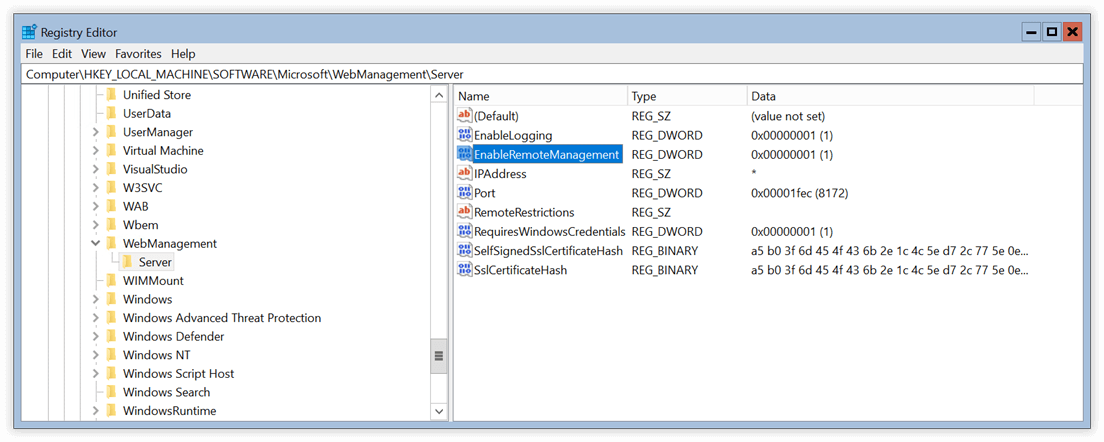Open the View menu
Image resolution: width=1104 pixels, height=442 pixels.
93,53
